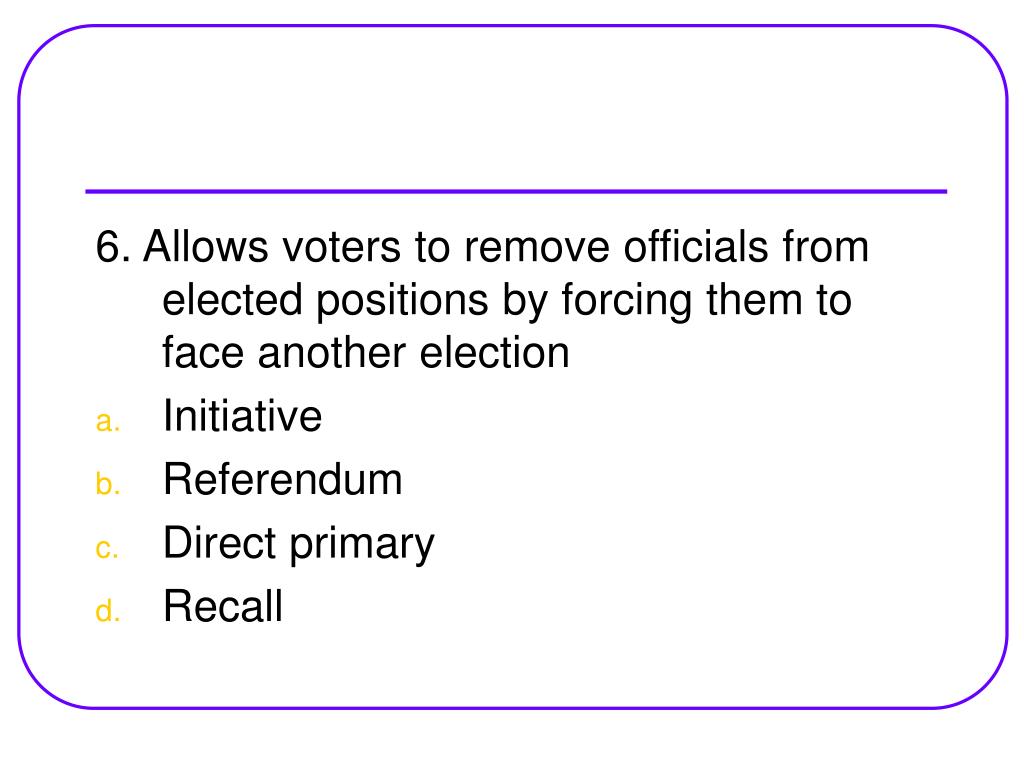Select Recall as the answer
Viewport: 1024px width, 768px height.
pos(223,606)
